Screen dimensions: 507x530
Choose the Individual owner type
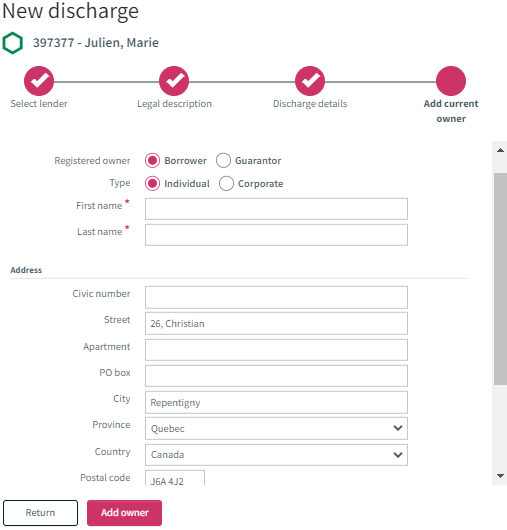[x=152, y=184]
